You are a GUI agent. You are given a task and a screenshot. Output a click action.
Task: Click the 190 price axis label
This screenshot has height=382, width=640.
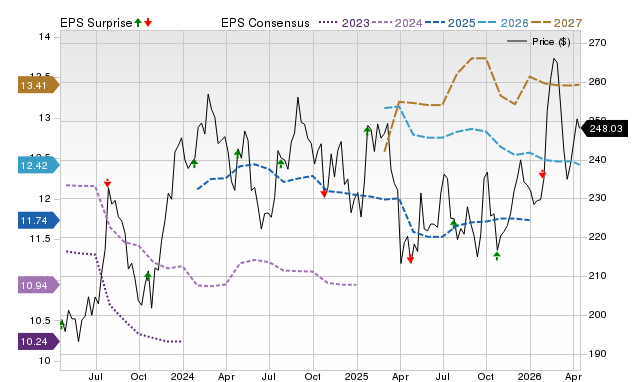[597, 354]
